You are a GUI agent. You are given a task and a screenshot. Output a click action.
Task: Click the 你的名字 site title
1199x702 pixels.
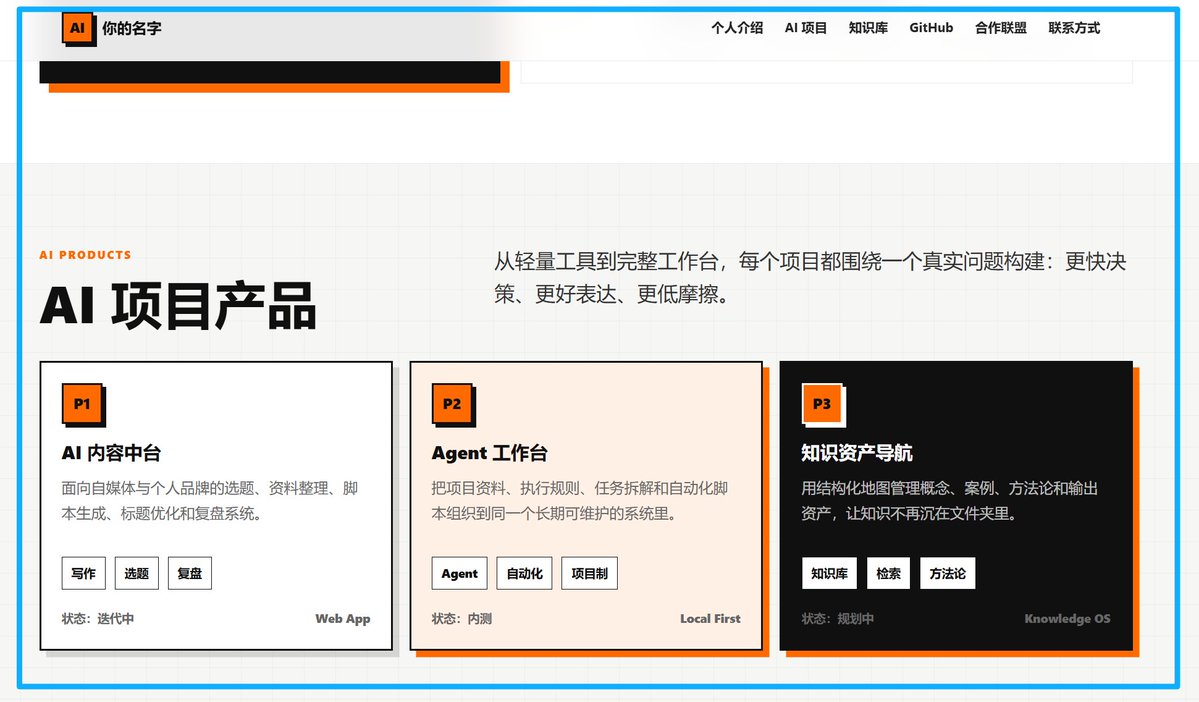point(132,28)
